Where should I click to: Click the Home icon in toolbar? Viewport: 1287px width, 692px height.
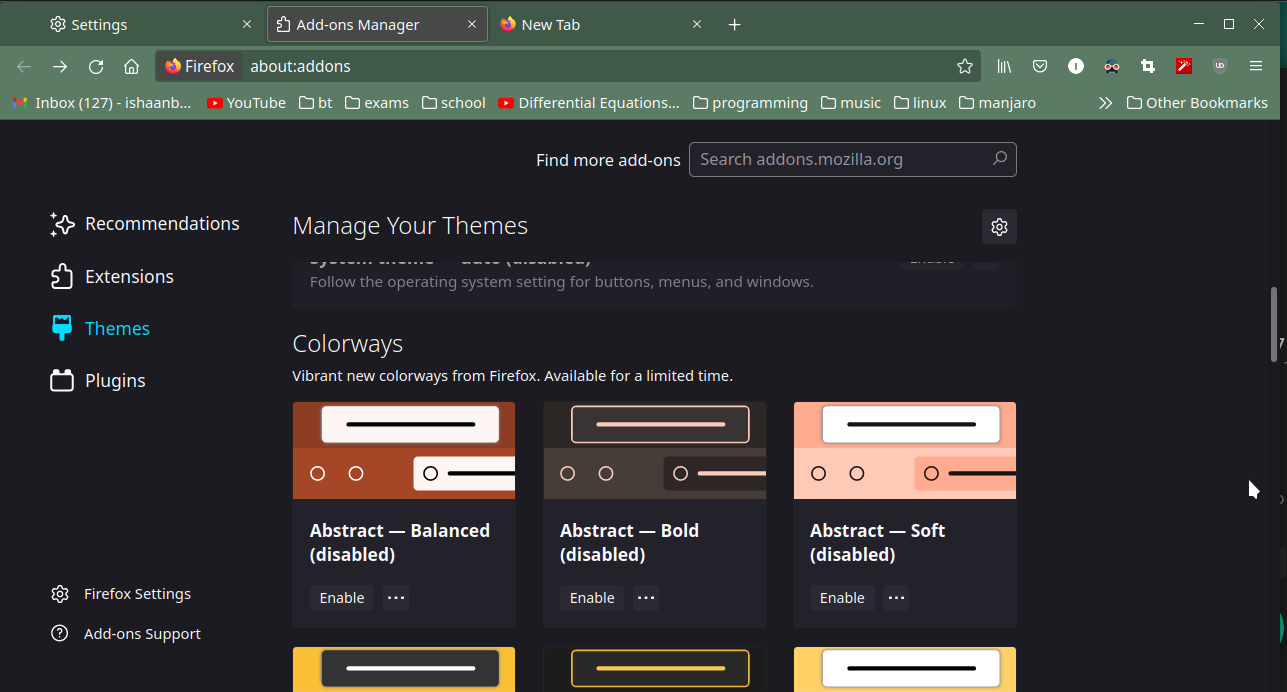tap(131, 67)
